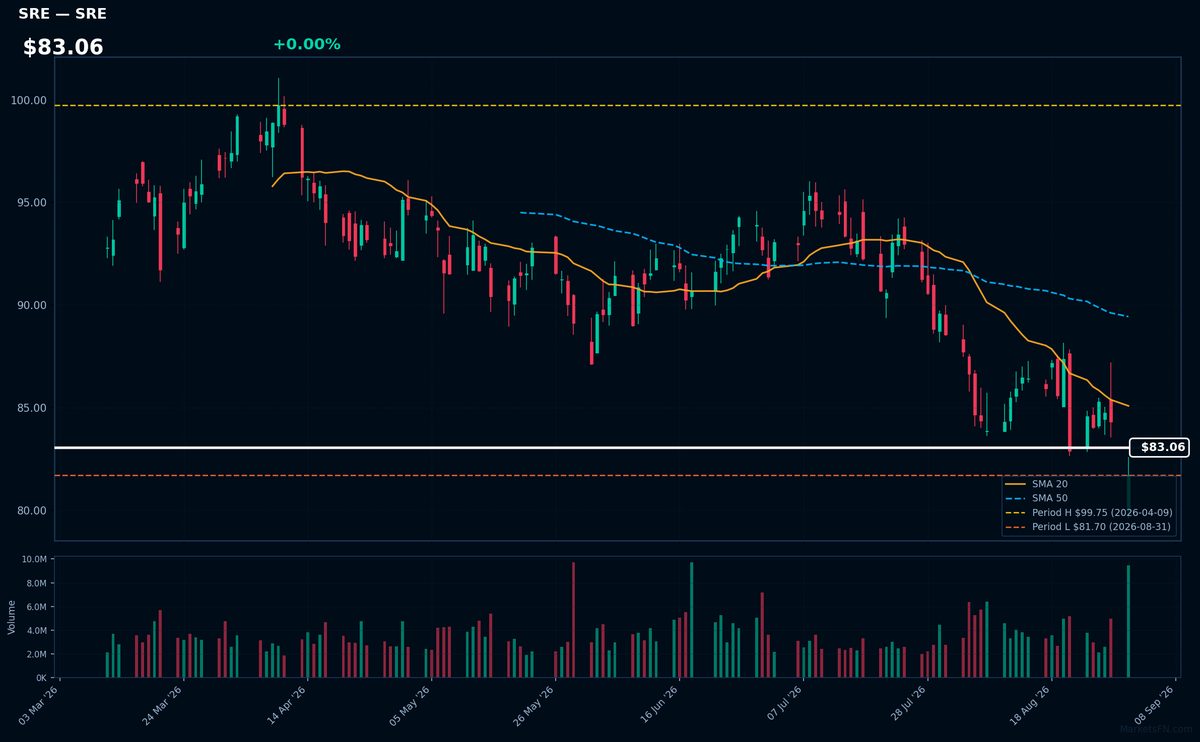Click the SRE — SRE chart title

[x=62, y=14]
